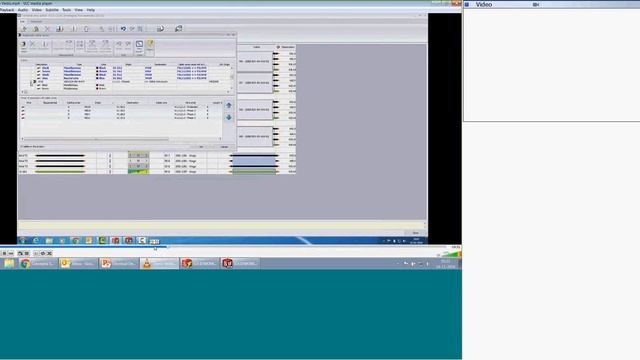Pause playback with the first VLC control button

(4, 253)
